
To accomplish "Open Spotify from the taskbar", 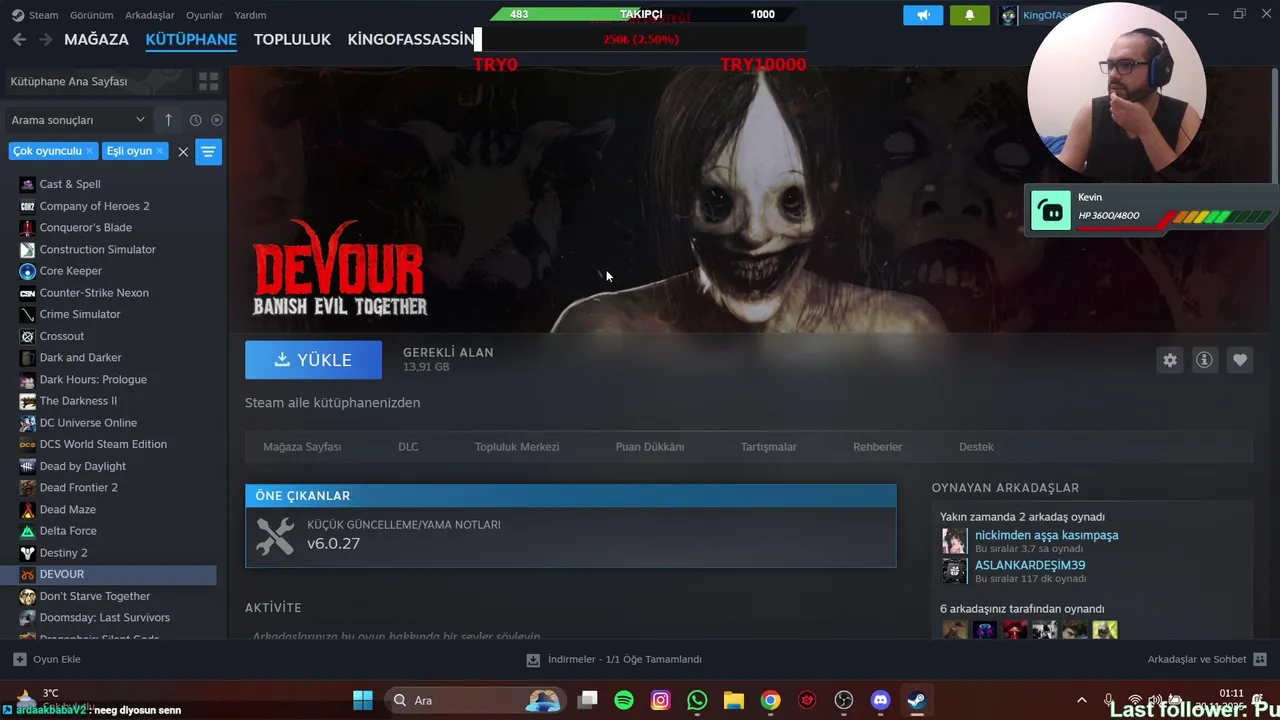I will 624,700.
